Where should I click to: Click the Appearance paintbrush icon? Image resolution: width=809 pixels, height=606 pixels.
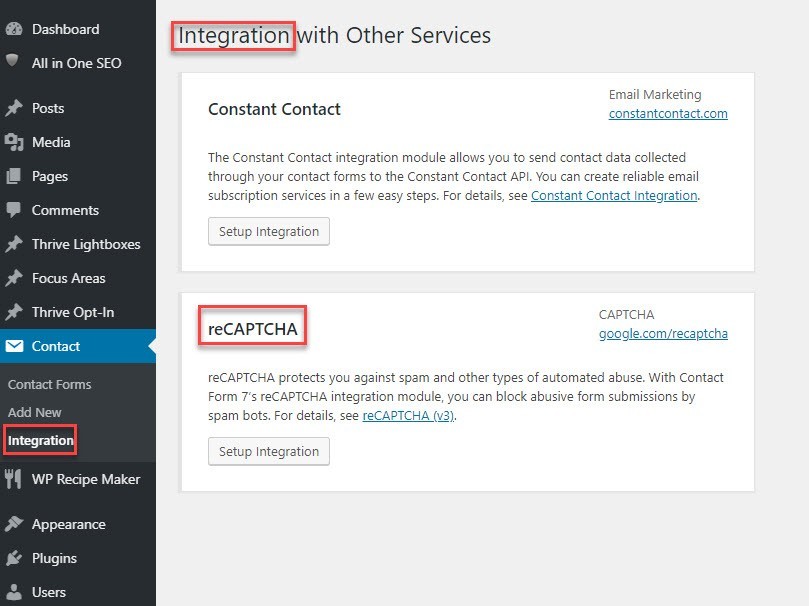tap(14, 524)
